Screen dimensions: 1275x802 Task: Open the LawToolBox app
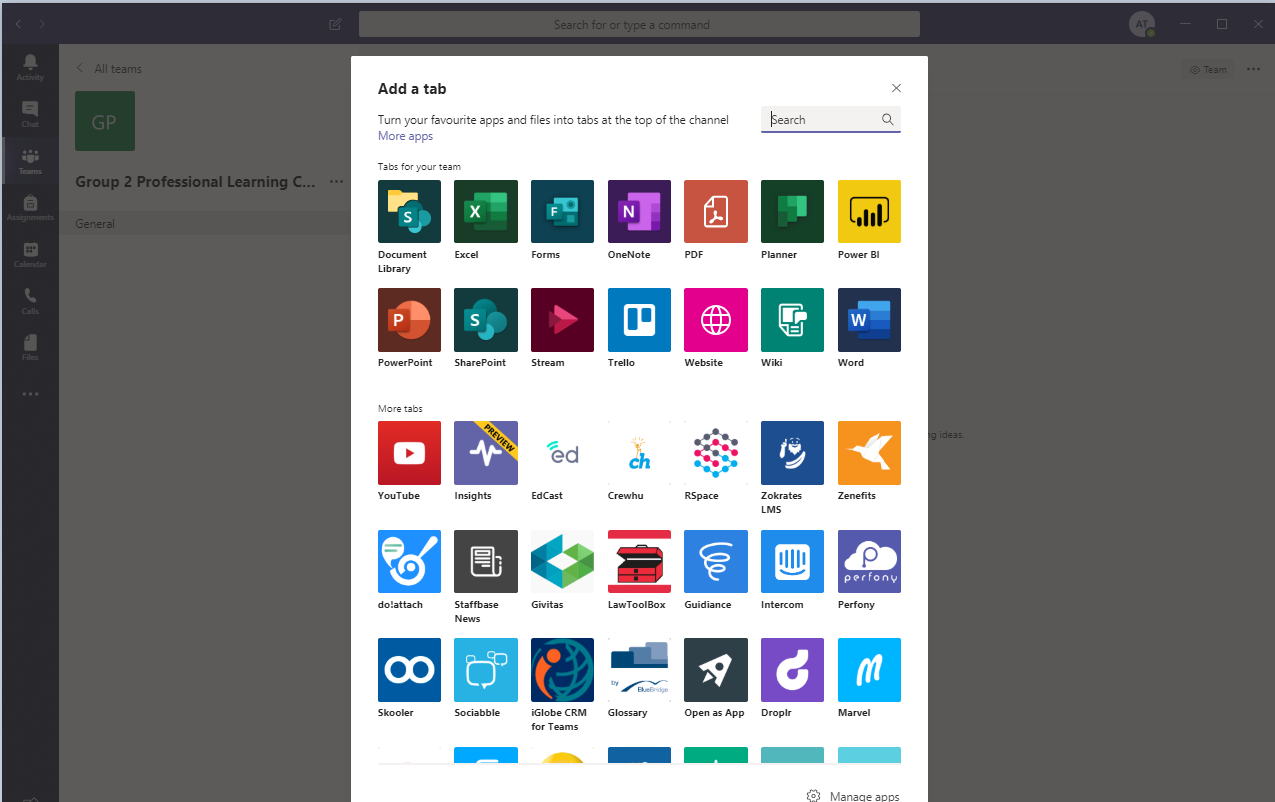[x=639, y=562]
